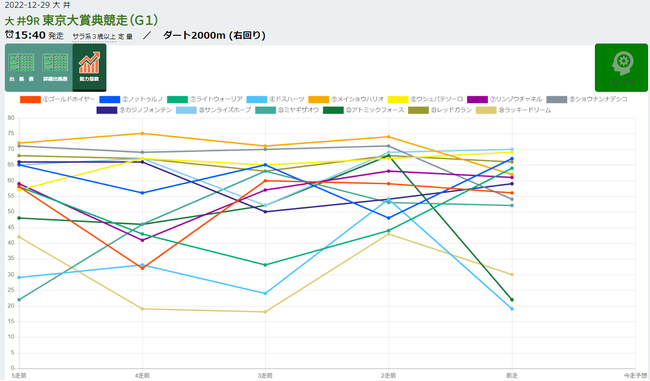The image size is (650, 381).
Task: Toggle リンゾウチャネル purple legend entry
Action: pos(504,99)
